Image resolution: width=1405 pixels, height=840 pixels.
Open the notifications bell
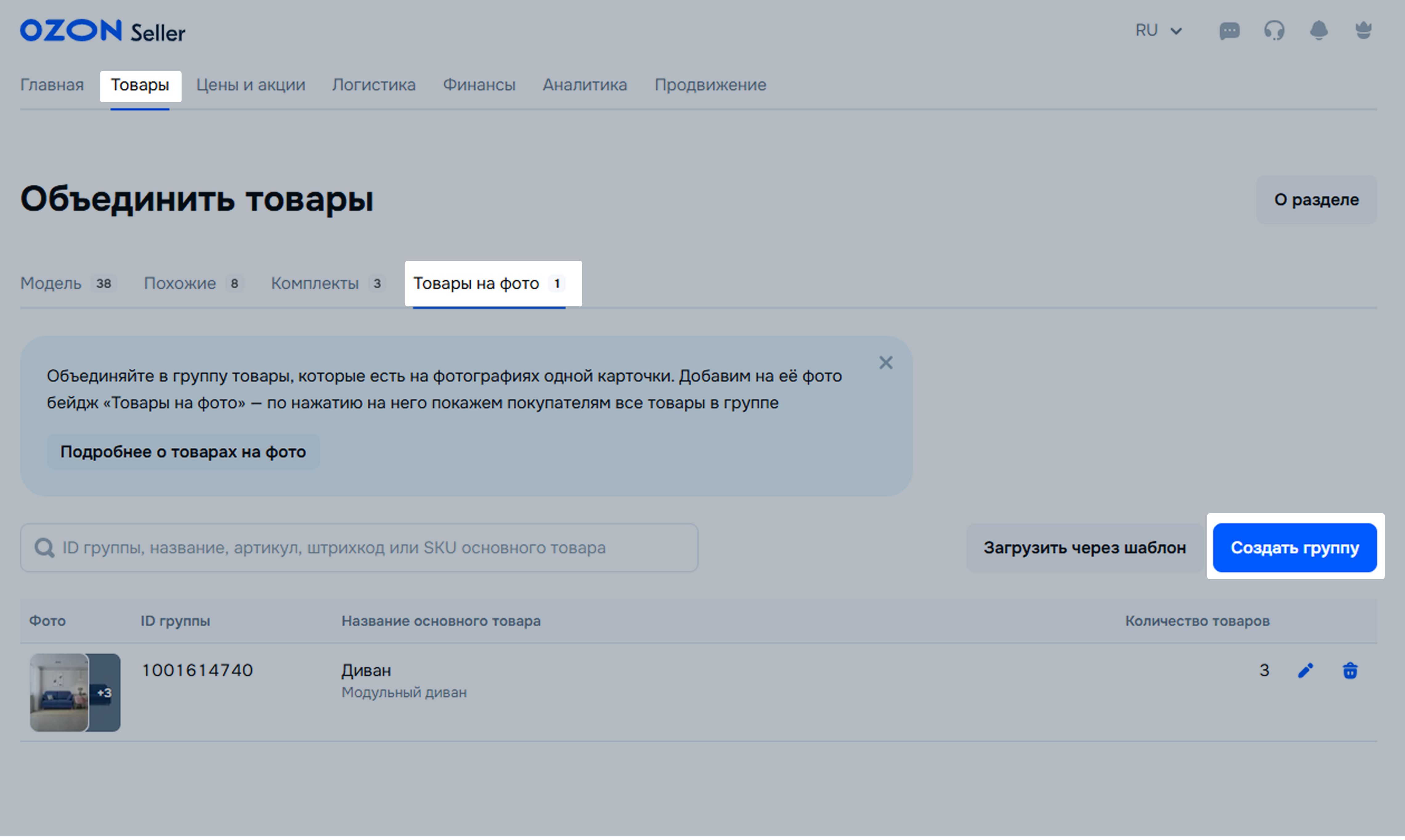coord(1318,30)
